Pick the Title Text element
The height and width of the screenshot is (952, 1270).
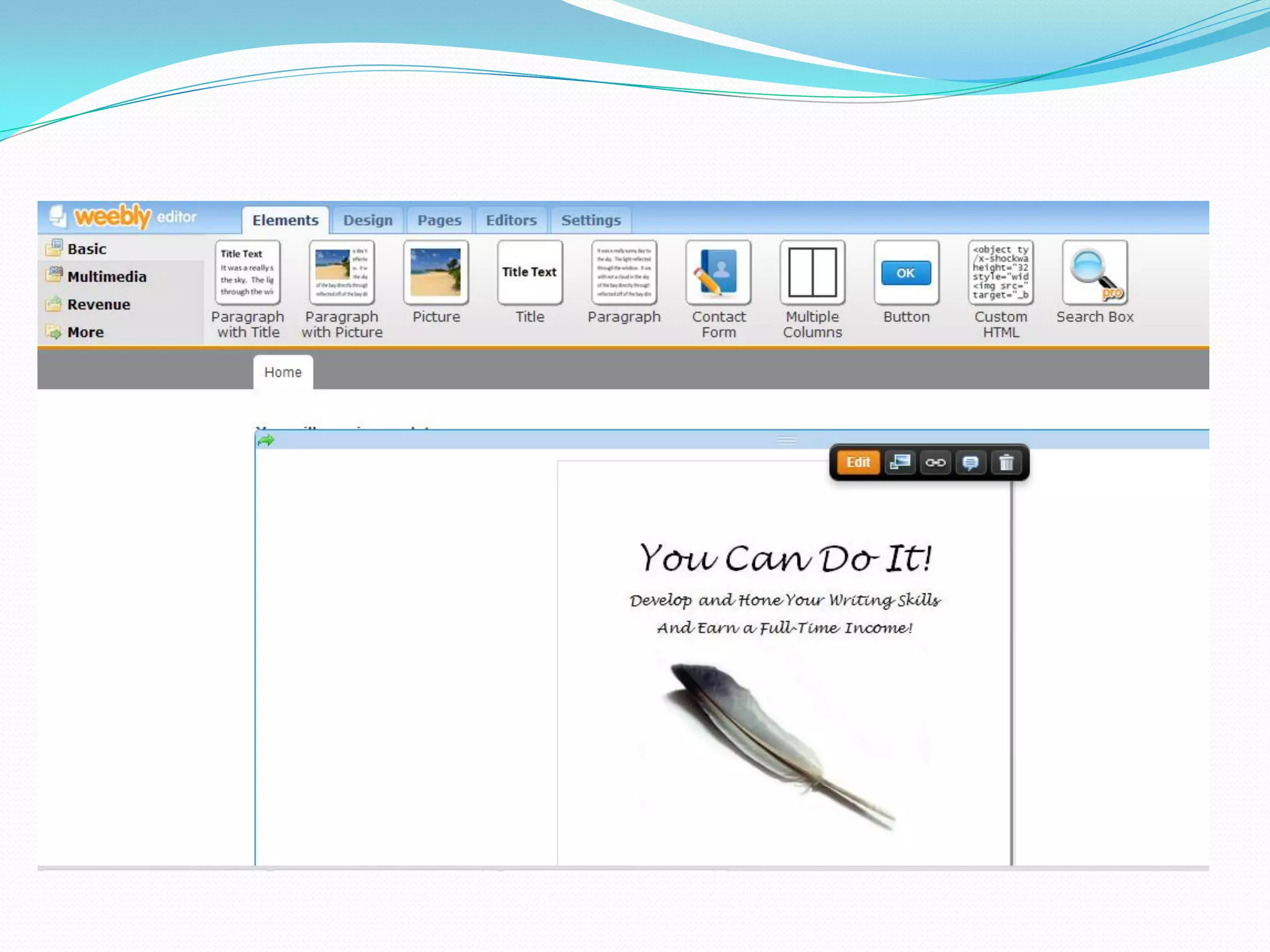tap(530, 273)
